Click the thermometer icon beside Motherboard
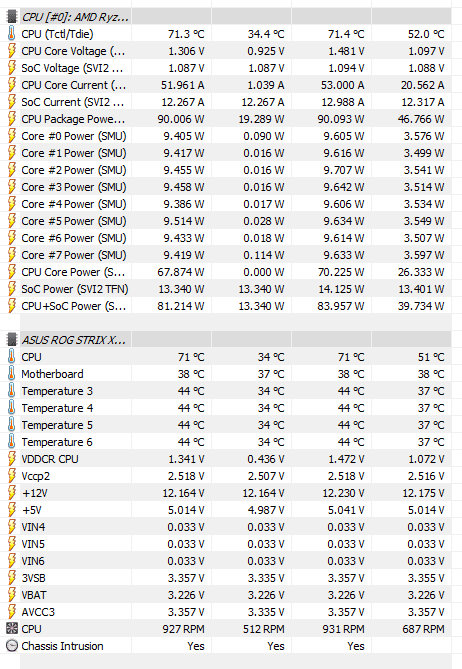The height and width of the screenshot is (669, 462). click(x=12, y=374)
